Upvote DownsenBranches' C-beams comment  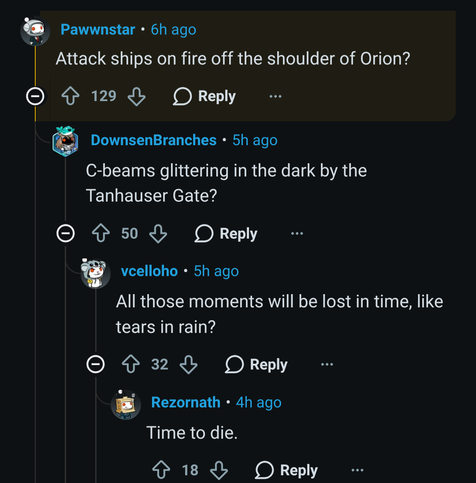pyautogui.click(x=101, y=233)
